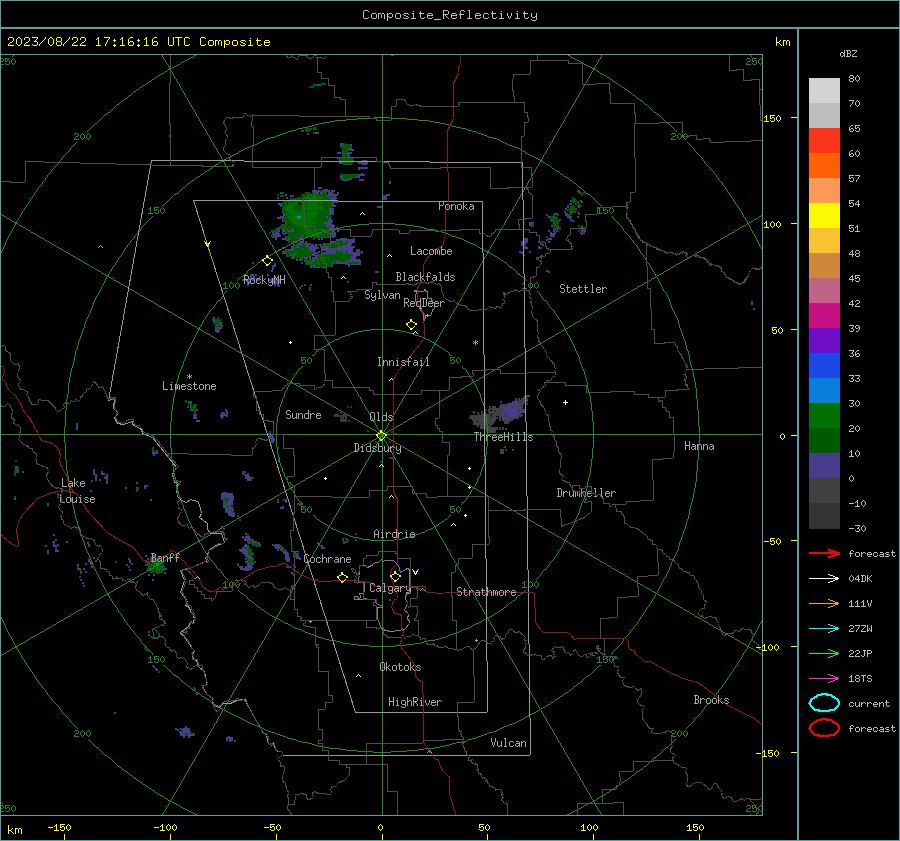
Task: Click the asterisk marker above Limestone
Action: pos(189,377)
